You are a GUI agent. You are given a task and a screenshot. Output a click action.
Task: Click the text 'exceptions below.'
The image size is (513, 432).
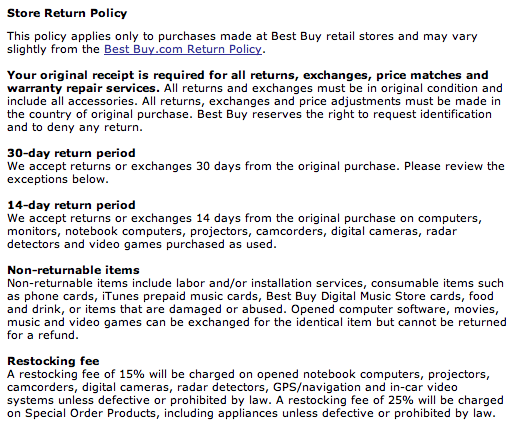click(x=58, y=179)
